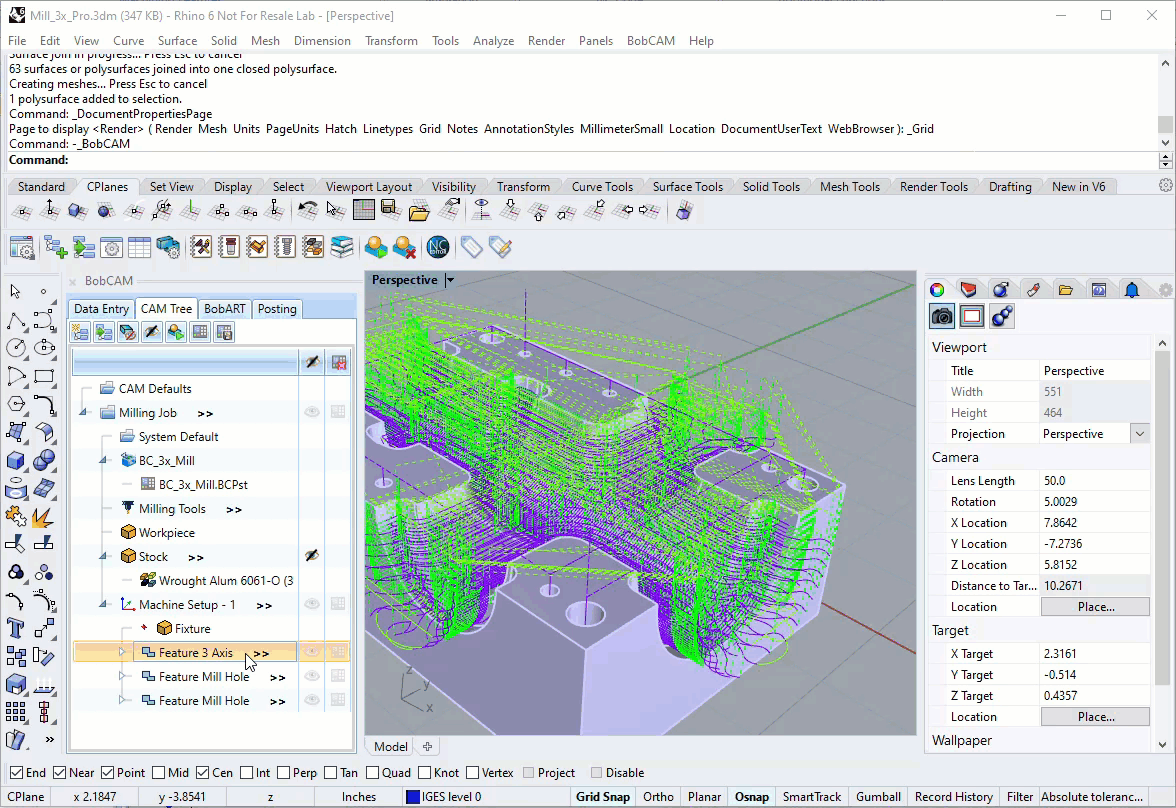
Task: Toggle Record History in status bar
Action: tap(953, 797)
